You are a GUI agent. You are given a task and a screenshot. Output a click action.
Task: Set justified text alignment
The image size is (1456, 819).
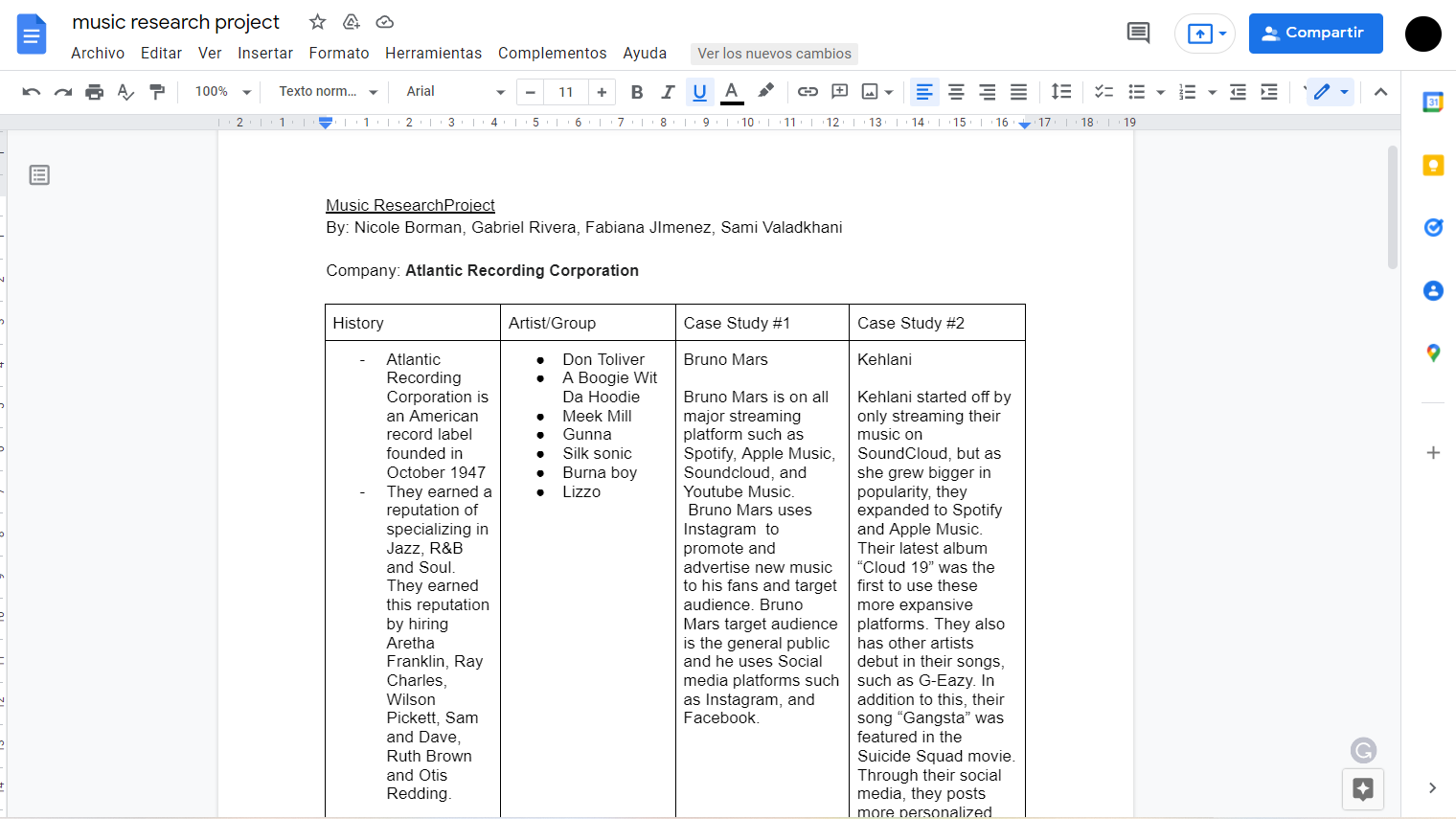[x=1018, y=92]
